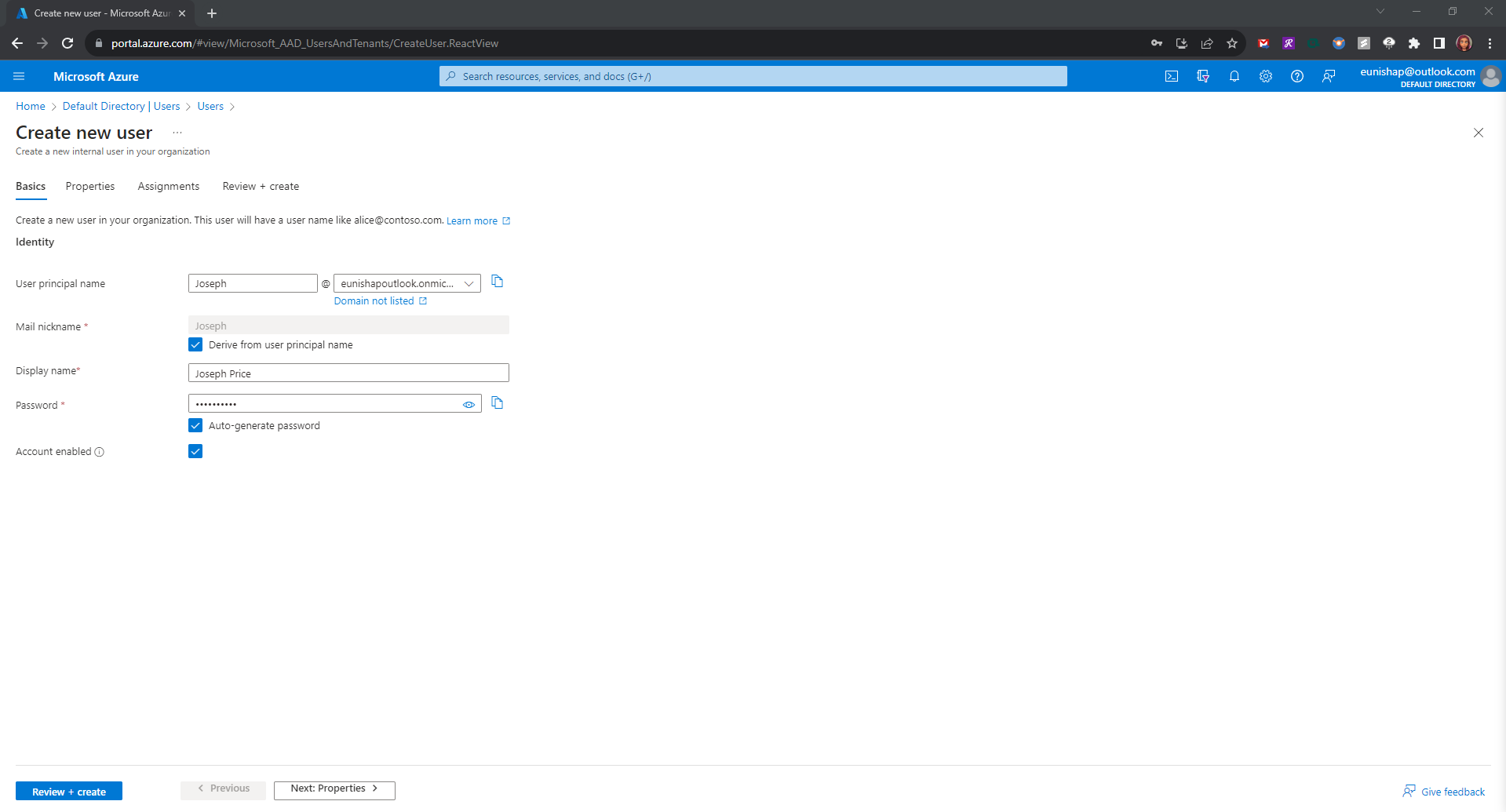1506x812 pixels.
Task: Copy the user principal name
Action: click(x=497, y=282)
